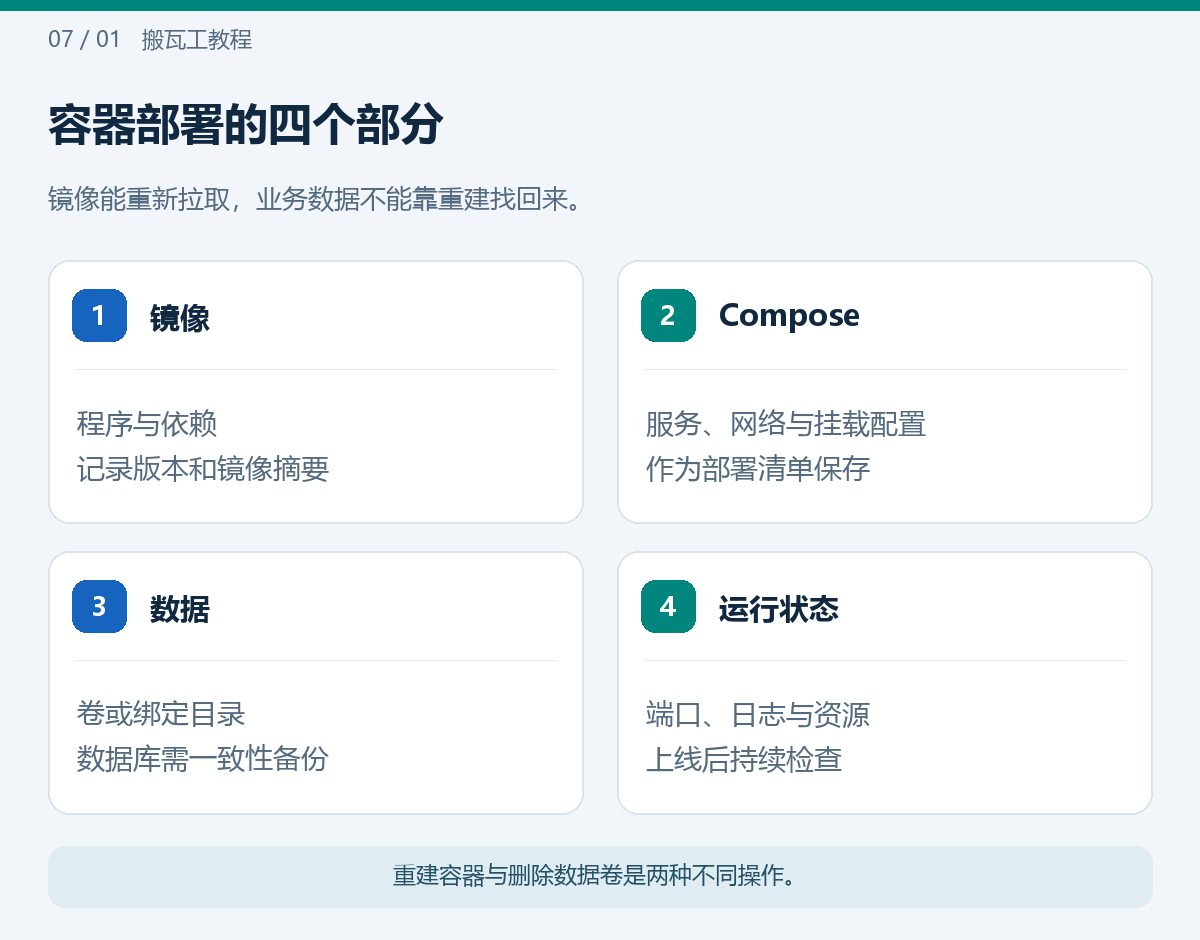Select the 数据 card heading
The height and width of the screenshot is (940, 1200).
(180, 608)
